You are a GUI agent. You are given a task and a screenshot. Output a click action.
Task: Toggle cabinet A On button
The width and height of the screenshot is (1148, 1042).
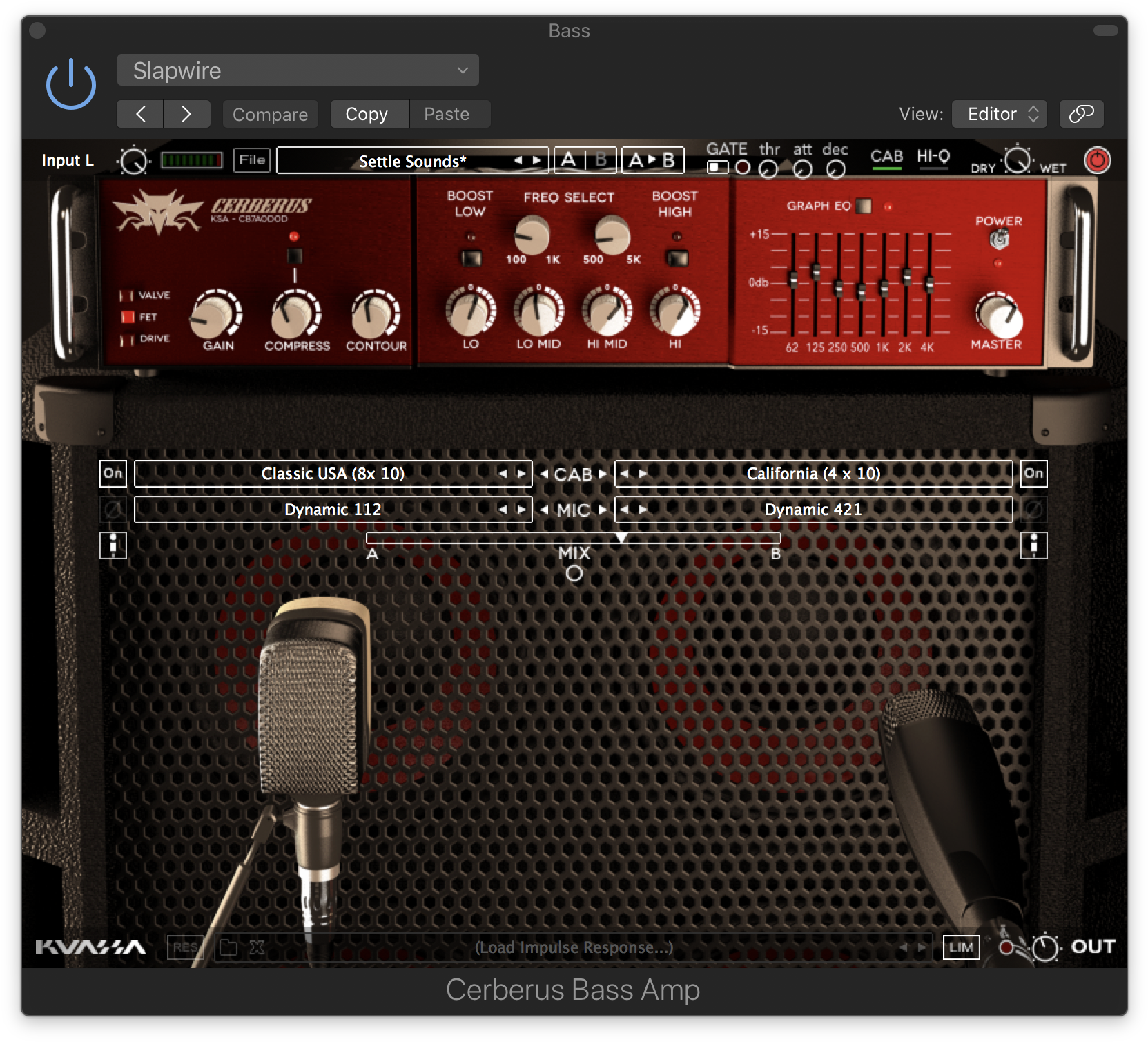coord(113,474)
